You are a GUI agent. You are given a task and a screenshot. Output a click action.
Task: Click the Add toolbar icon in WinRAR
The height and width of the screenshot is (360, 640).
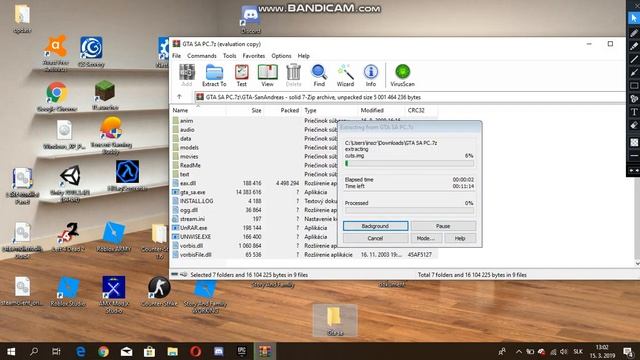point(187,75)
